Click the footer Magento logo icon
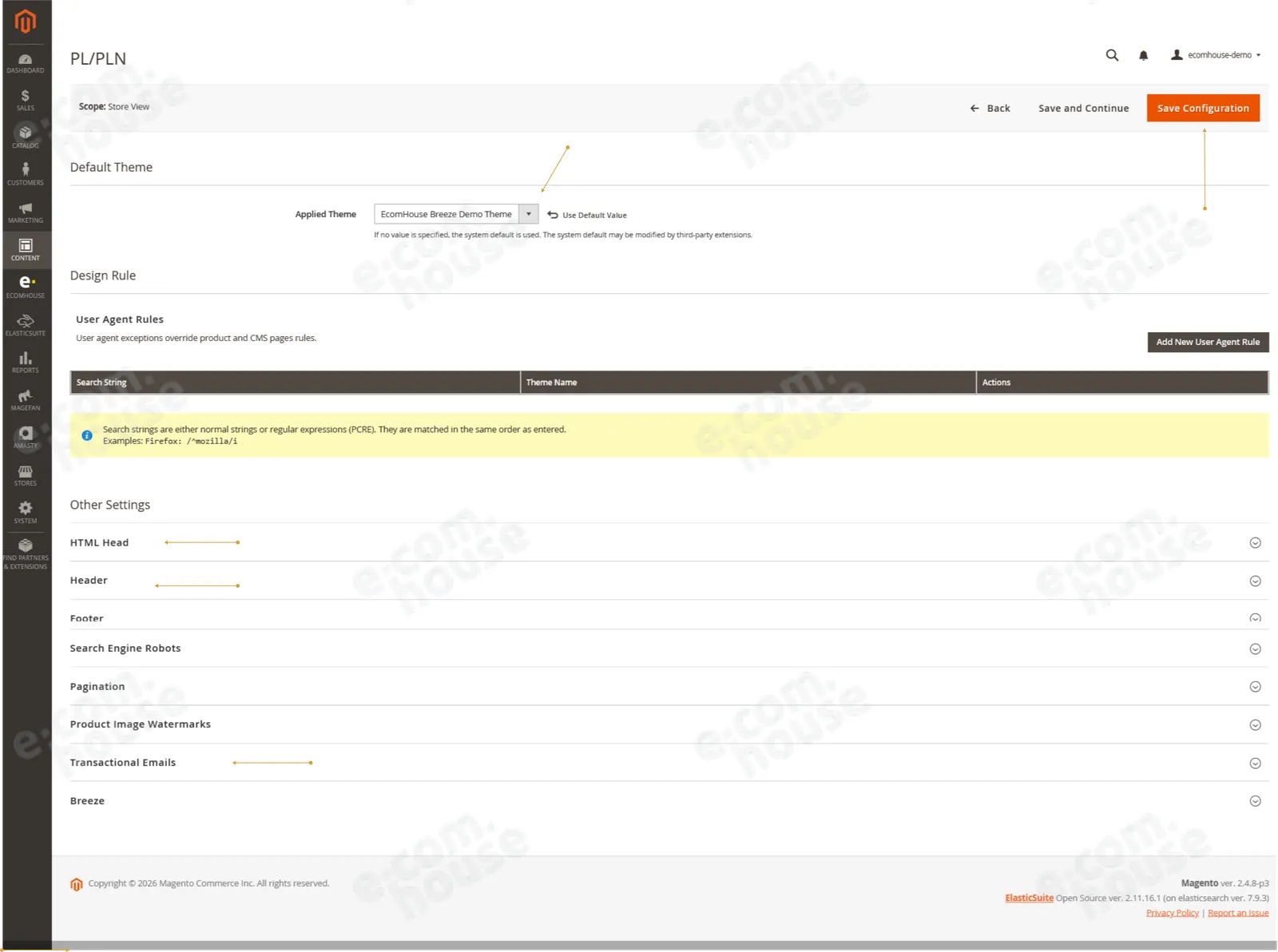Viewport: 1278px width, 952px height. pyautogui.click(x=77, y=884)
